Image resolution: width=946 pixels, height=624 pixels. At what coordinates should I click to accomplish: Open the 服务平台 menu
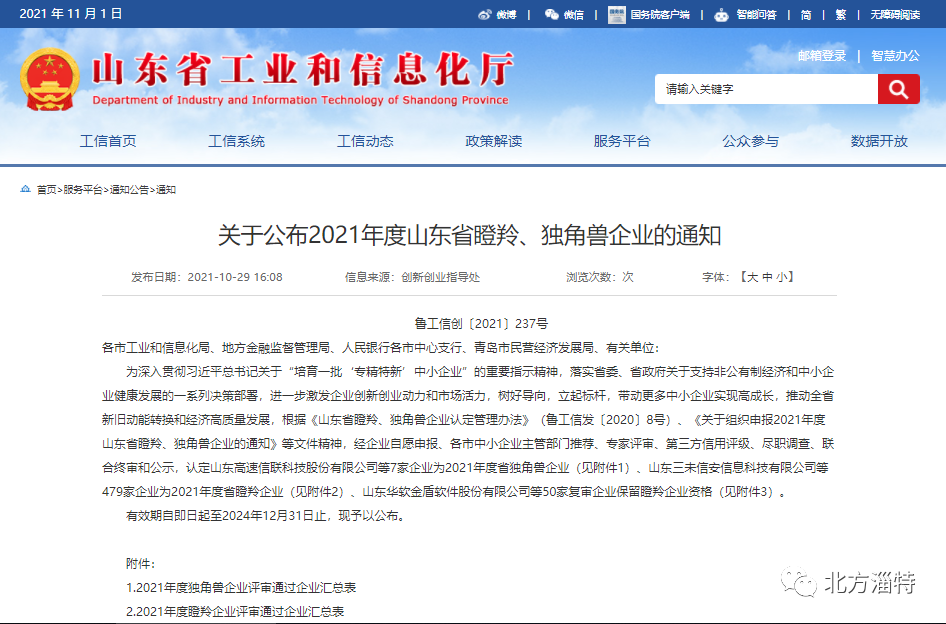point(622,141)
